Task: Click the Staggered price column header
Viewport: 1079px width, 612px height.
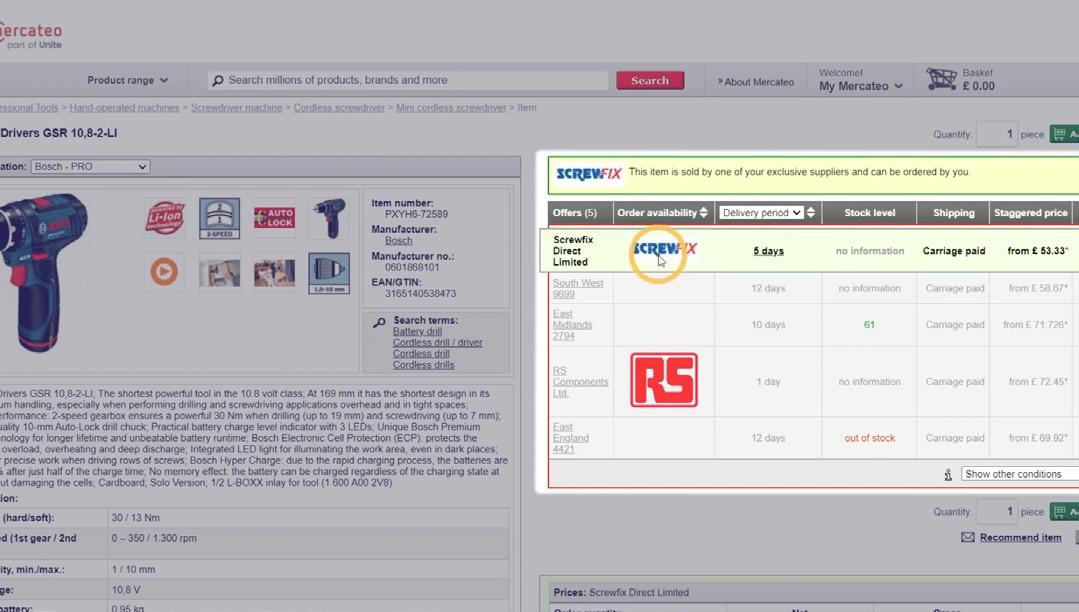Action: point(1030,213)
